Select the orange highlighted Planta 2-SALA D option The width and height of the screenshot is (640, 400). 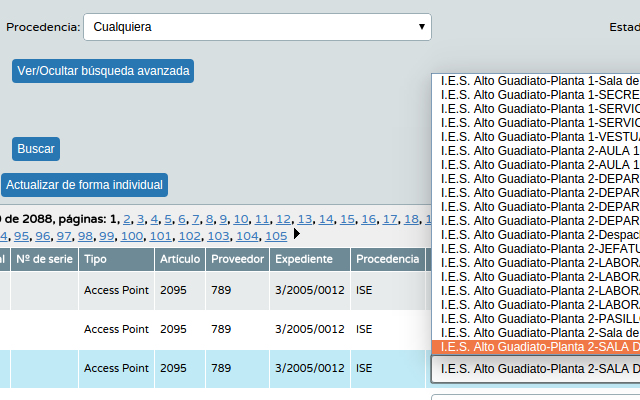[536, 347]
